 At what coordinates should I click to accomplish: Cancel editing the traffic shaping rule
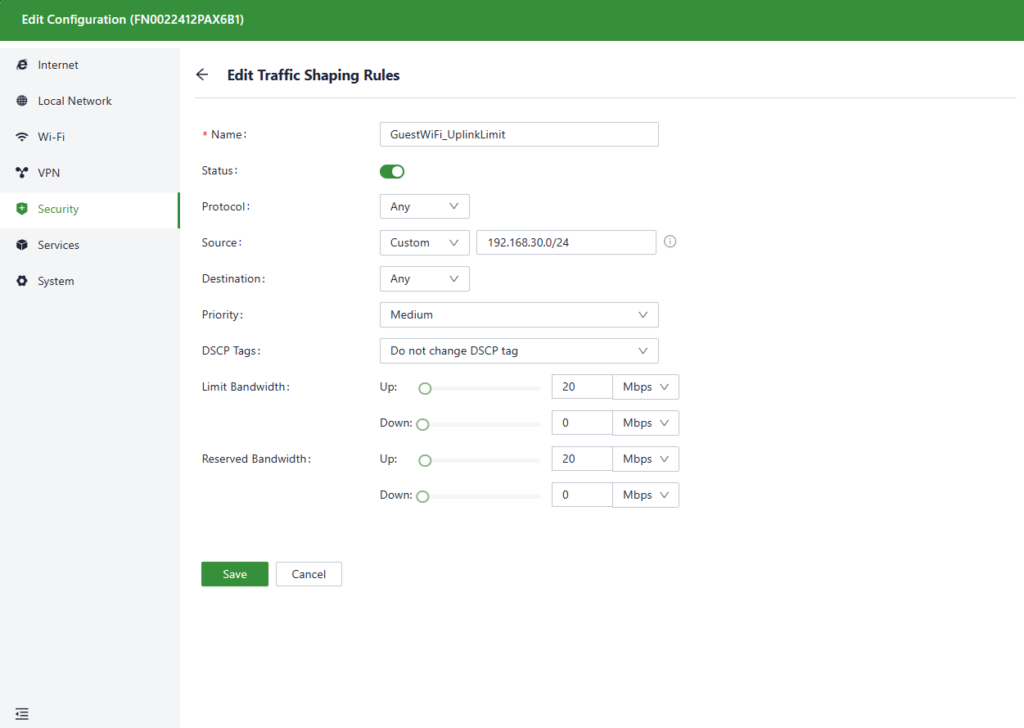click(309, 574)
